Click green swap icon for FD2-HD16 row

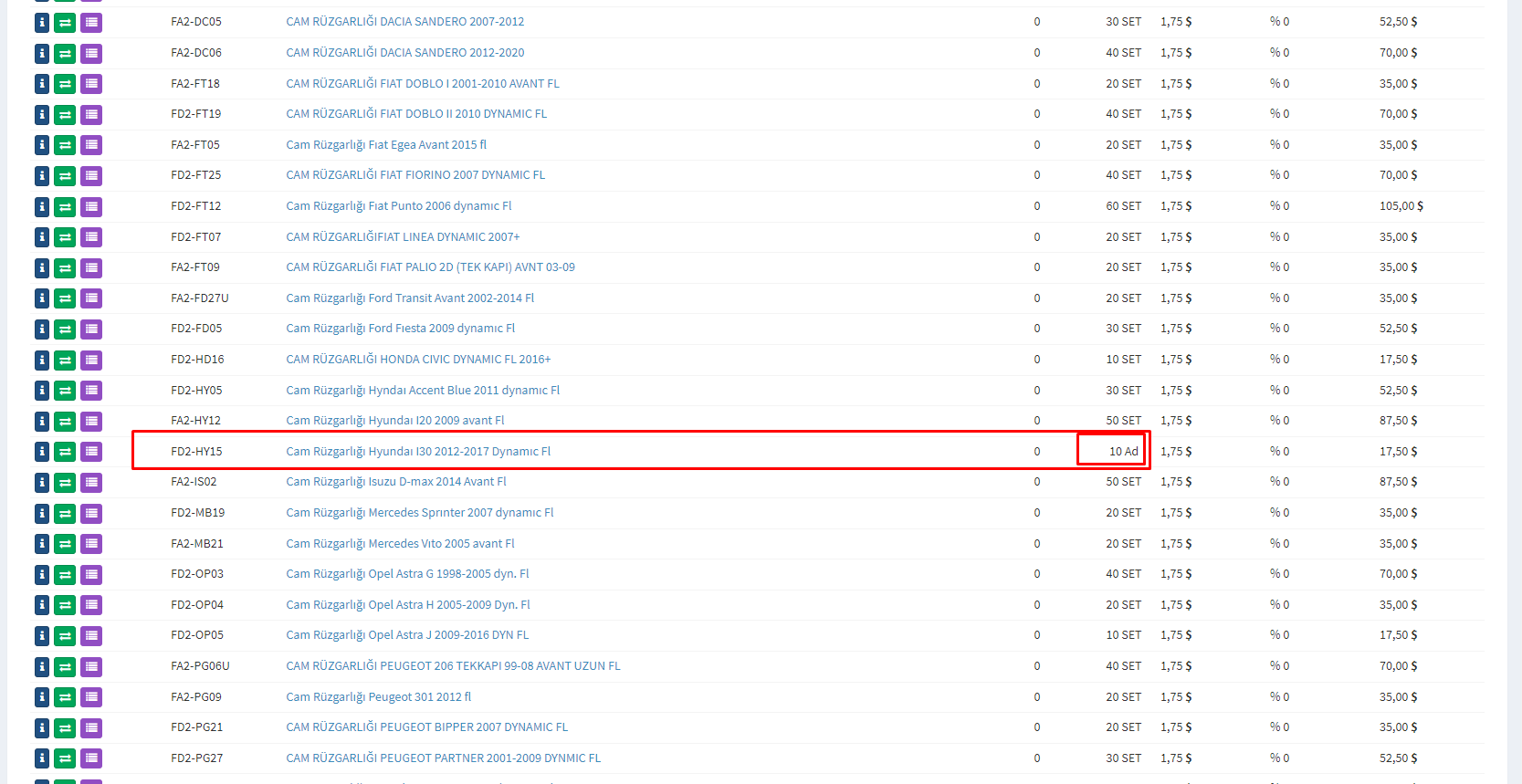tap(65, 361)
